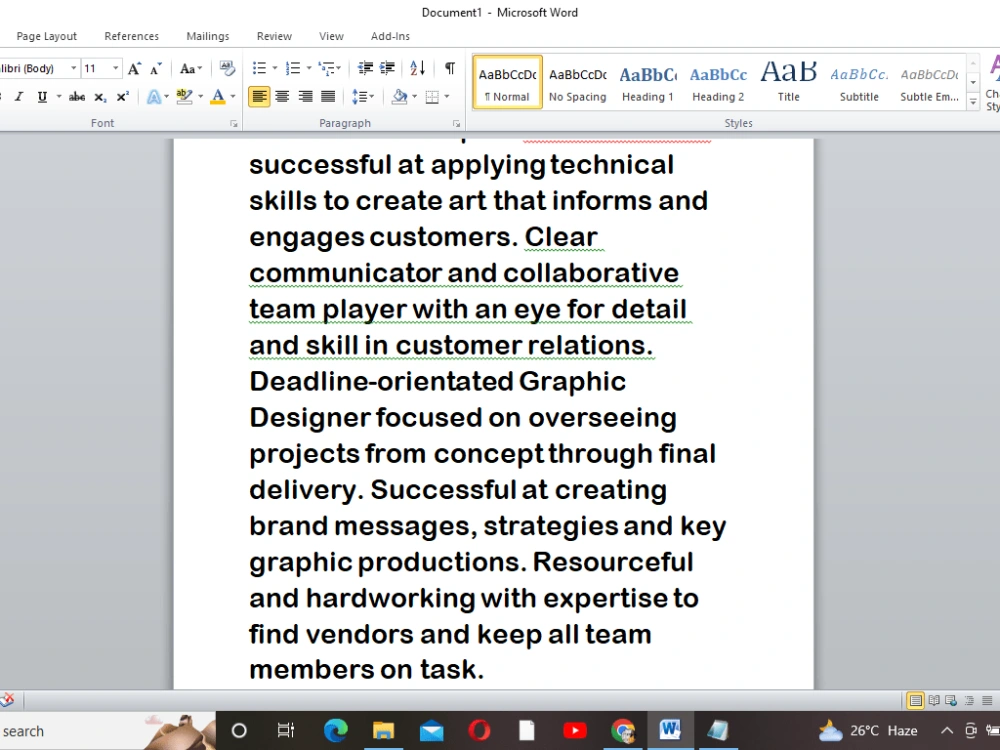Open highlight color dropdown arrow
This screenshot has height=750, width=1000.
pyautogui.click(x=200, y=97)
